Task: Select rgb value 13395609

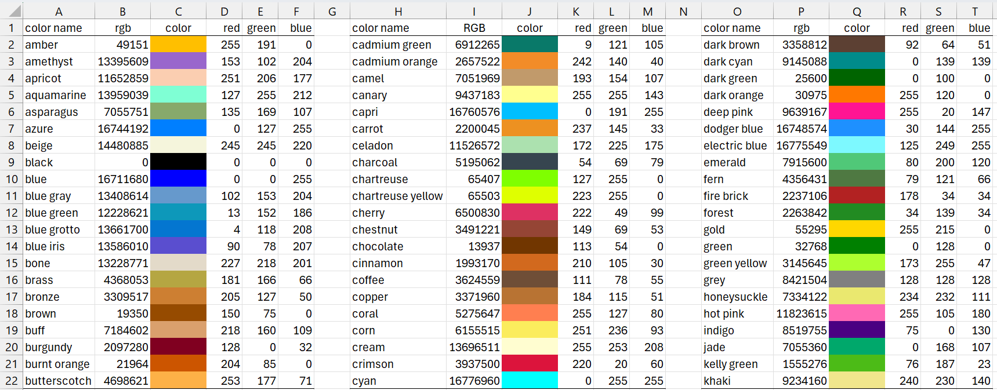Action: (123, 61)
